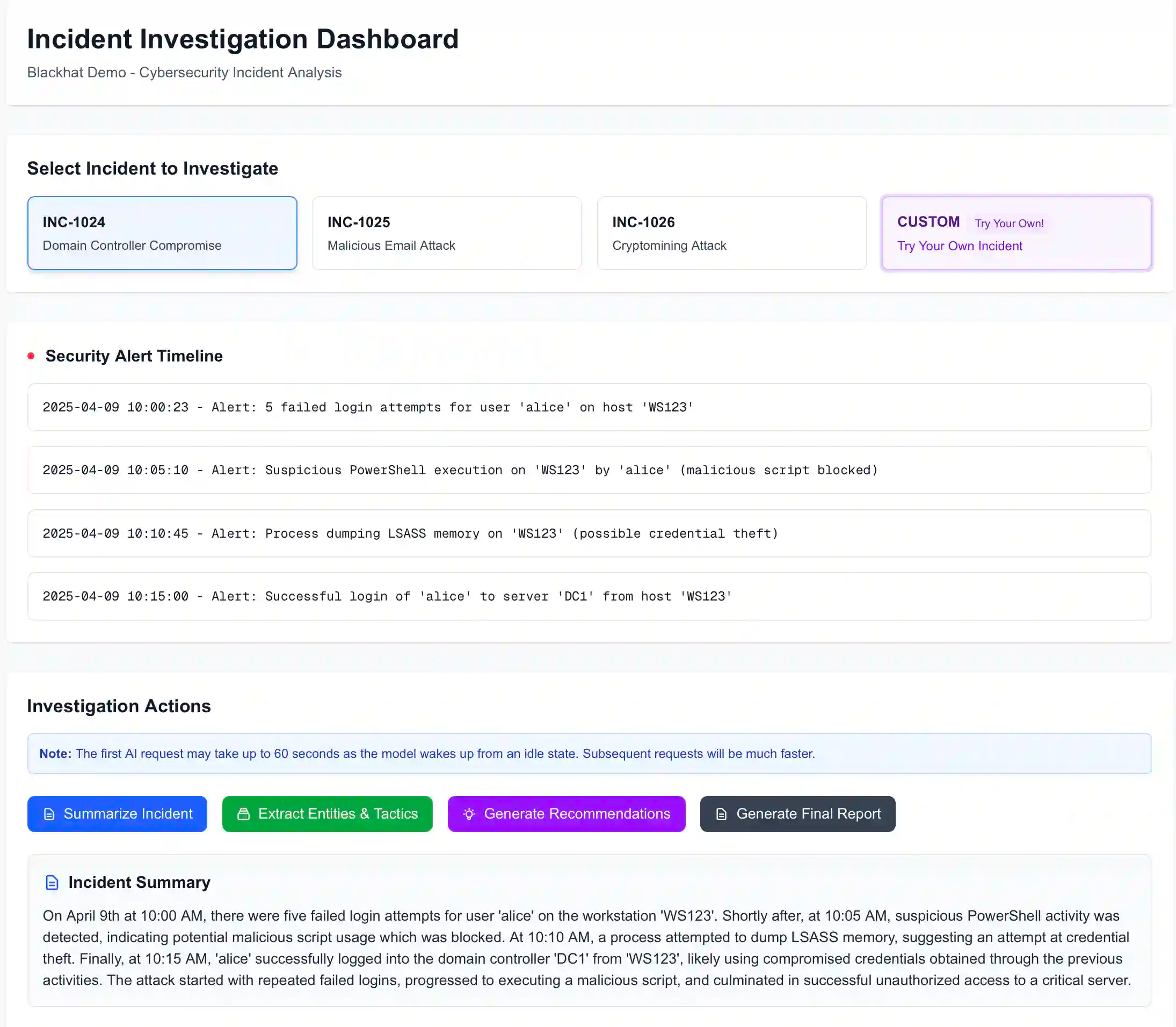Click the failed login attempts alert entry
1176x1027 pixels.
click(589, 408)
